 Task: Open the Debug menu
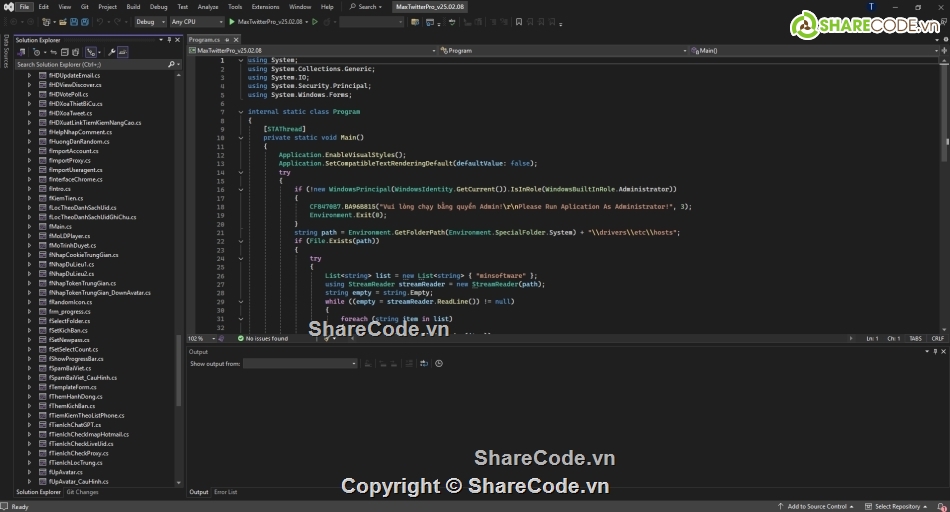158,7
